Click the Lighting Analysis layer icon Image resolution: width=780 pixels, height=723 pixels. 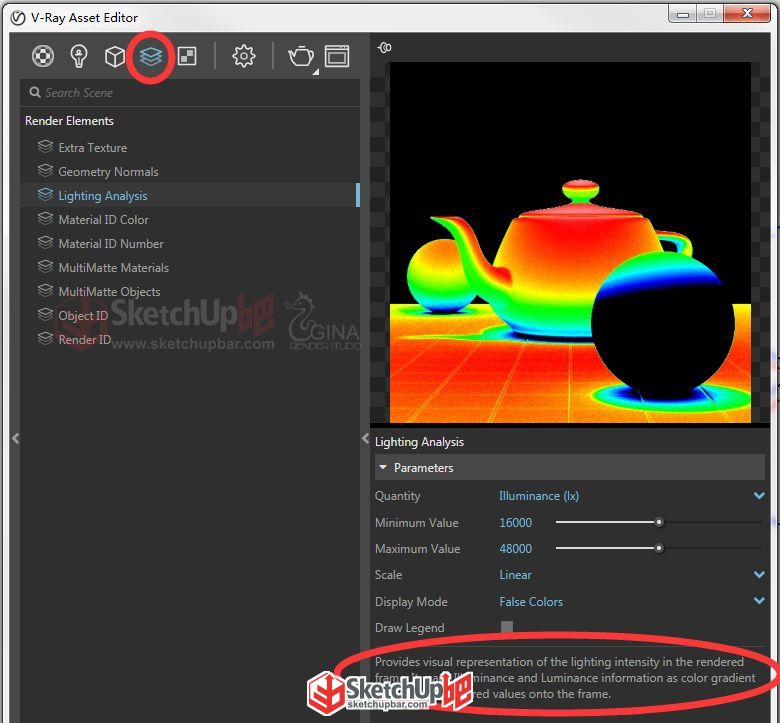coord(45,195)
